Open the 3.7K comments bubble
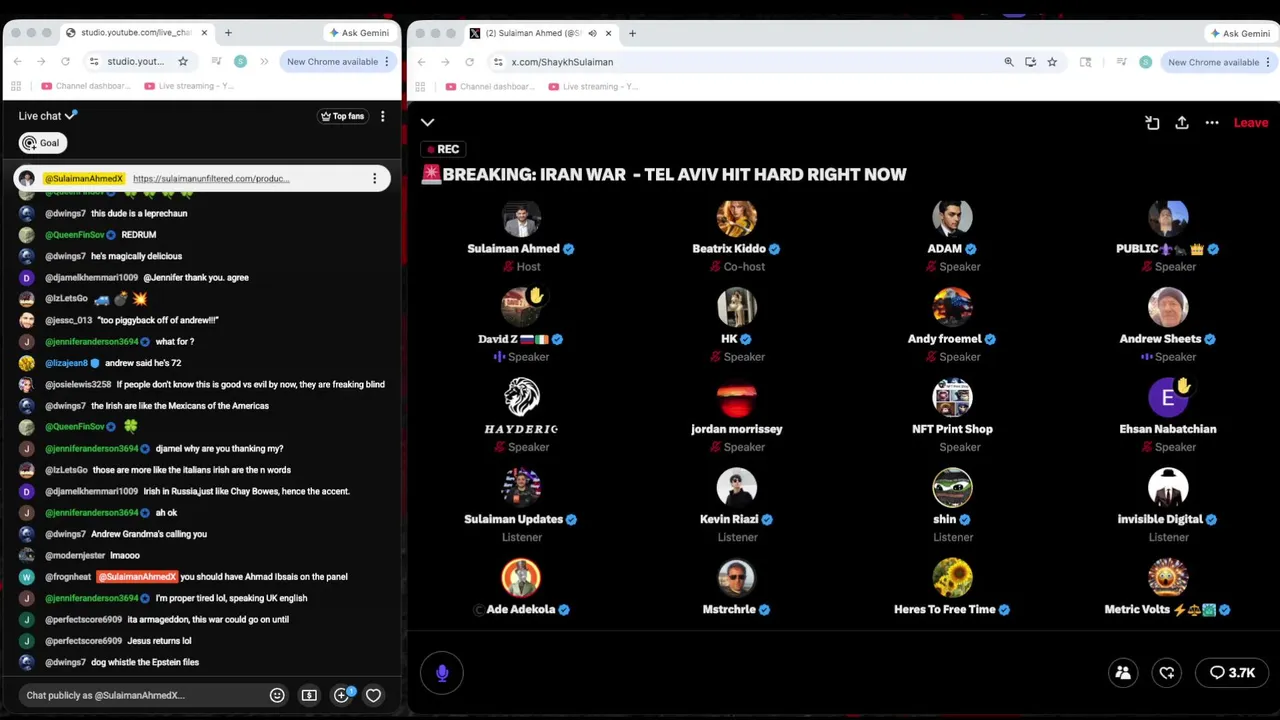This screenshot has height=720, width=1280. pos(1232,673)
